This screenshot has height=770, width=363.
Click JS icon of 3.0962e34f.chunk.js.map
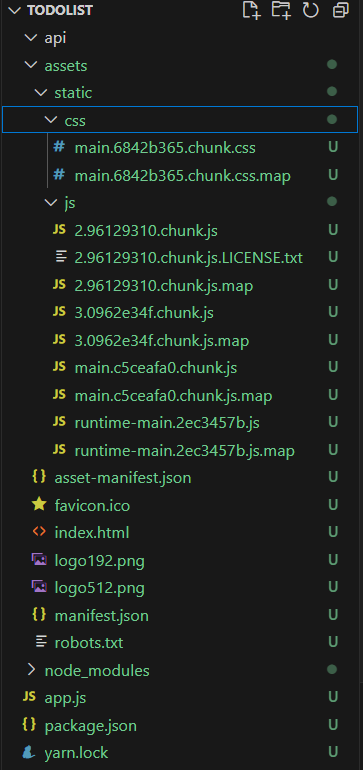[x=59, y=339]
